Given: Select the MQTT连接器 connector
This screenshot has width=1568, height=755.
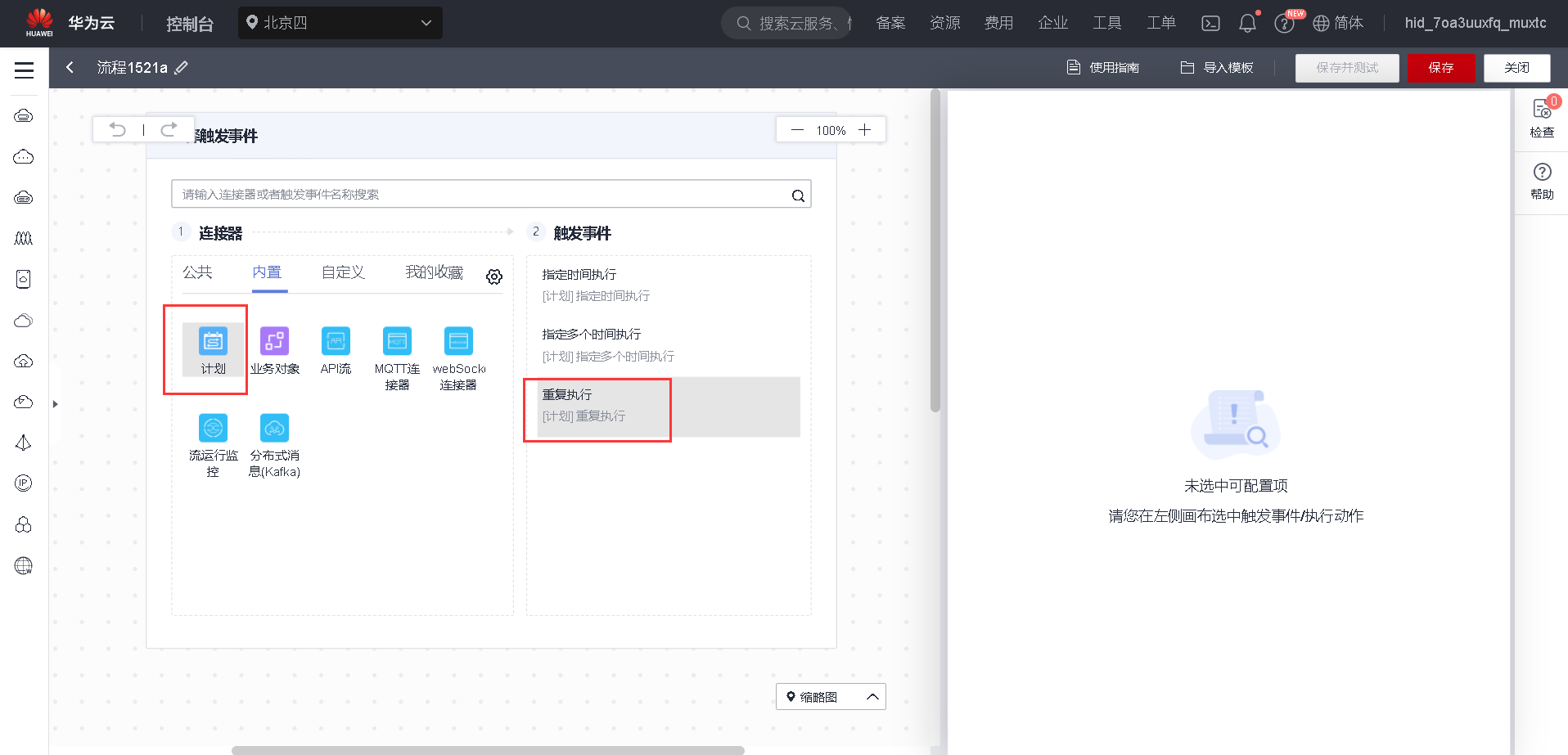Looking at the screenshot, I should [x=397, y=358].
